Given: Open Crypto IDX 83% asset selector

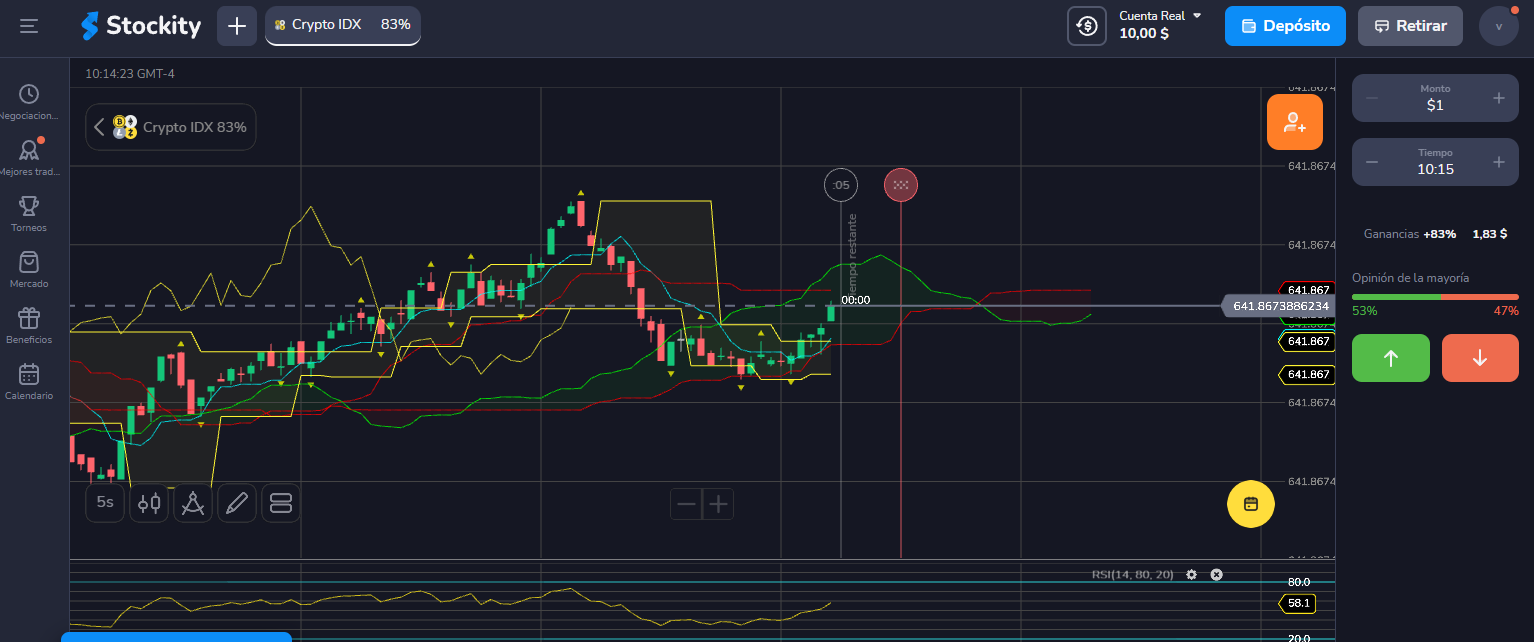Looking at the screenshot, I should (x=171, y=127).
